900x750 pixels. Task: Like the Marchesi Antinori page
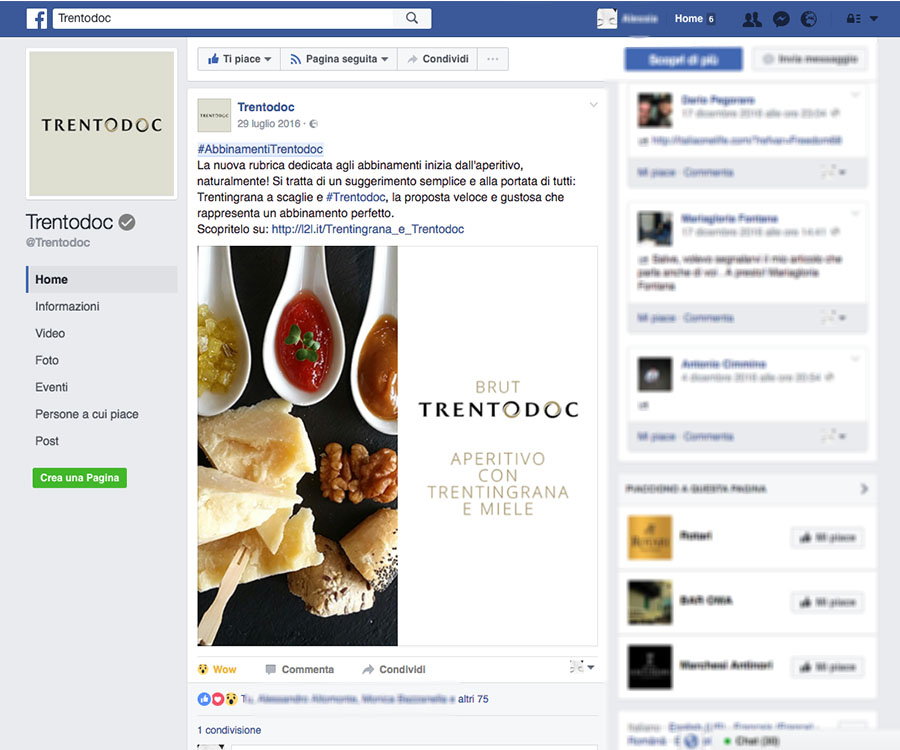[x=827, y=667]
